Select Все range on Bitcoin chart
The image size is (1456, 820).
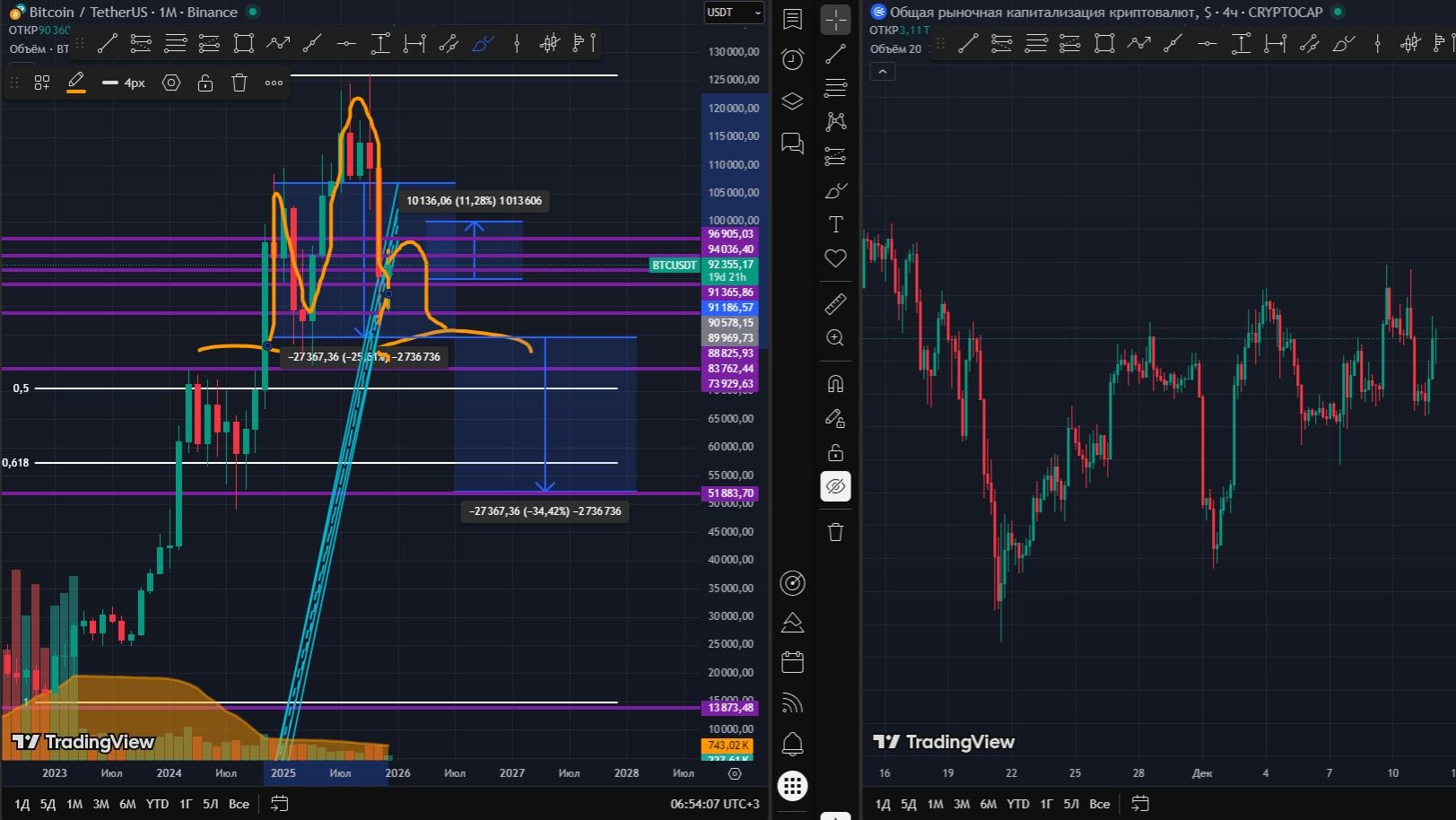[239, 804]
